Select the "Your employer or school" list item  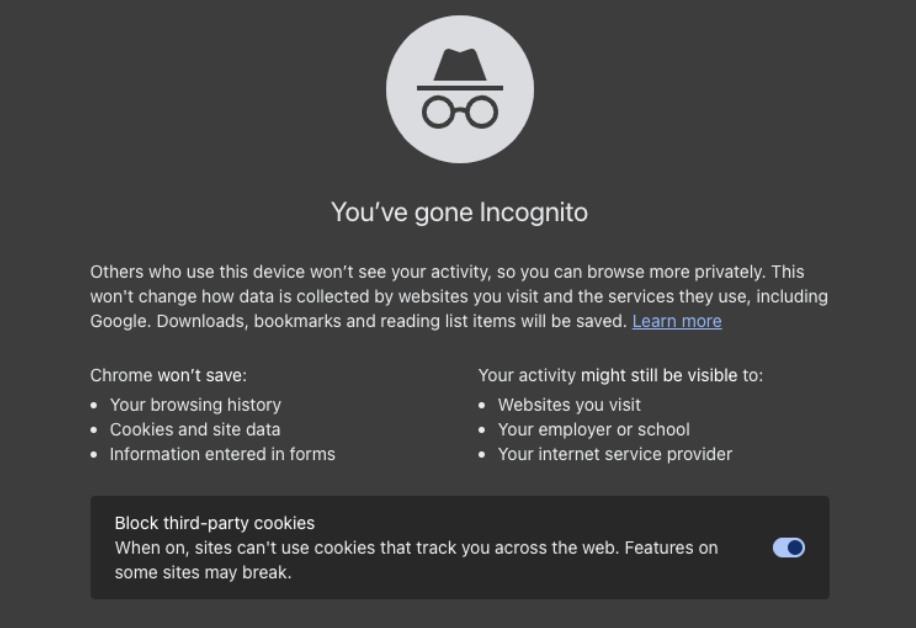pos(593,430)
